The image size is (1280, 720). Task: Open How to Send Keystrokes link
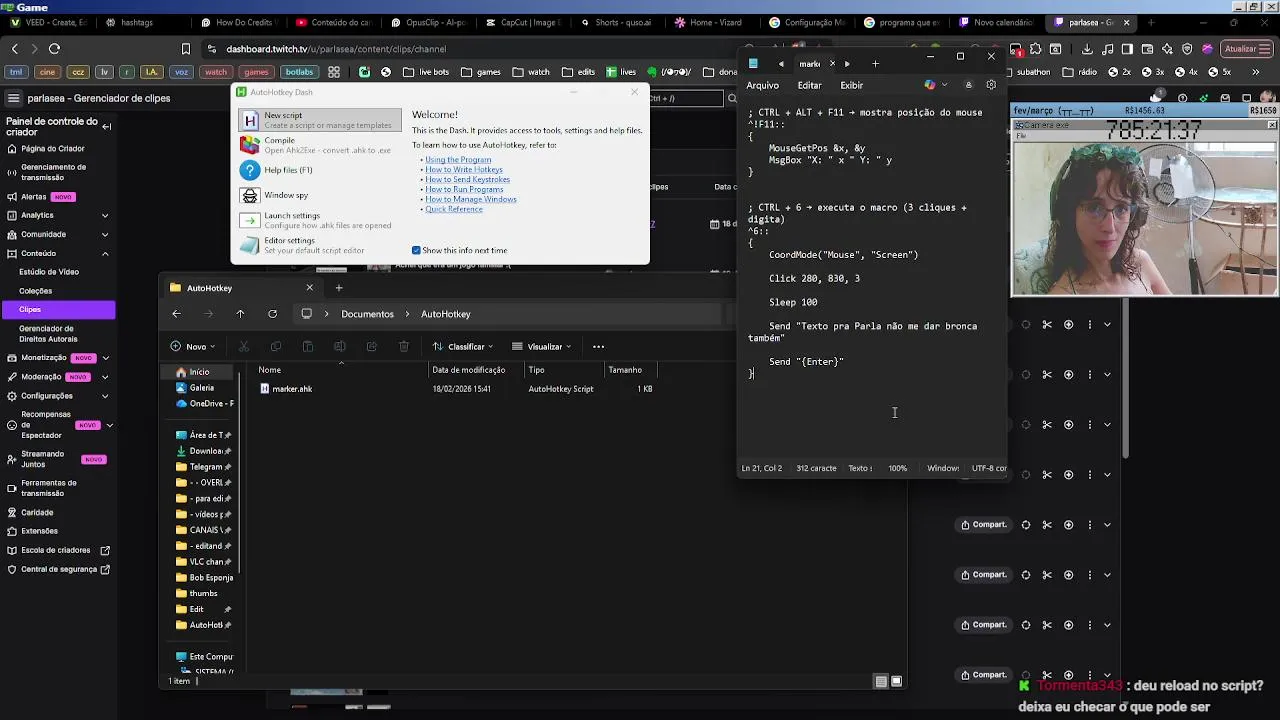467,180
